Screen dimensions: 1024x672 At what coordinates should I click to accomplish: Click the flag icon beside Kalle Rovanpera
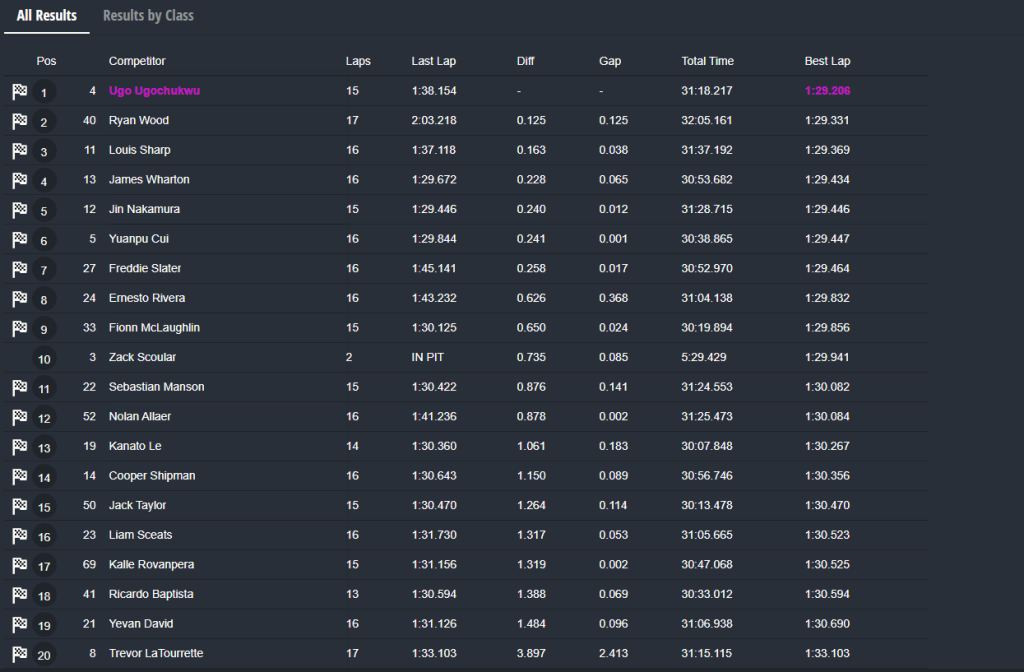[19, 565]
